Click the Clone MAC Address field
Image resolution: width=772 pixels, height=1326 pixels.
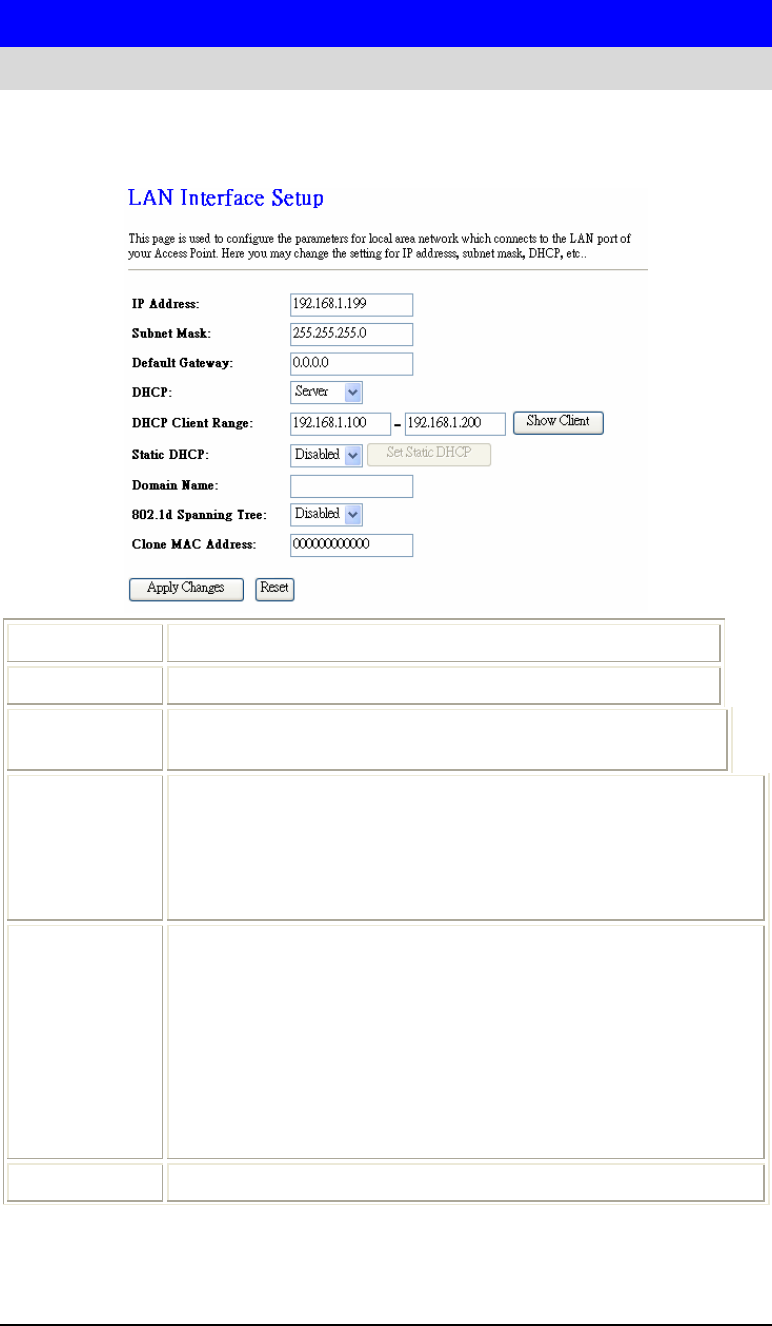pyautogui.click(x=351, y=545)
